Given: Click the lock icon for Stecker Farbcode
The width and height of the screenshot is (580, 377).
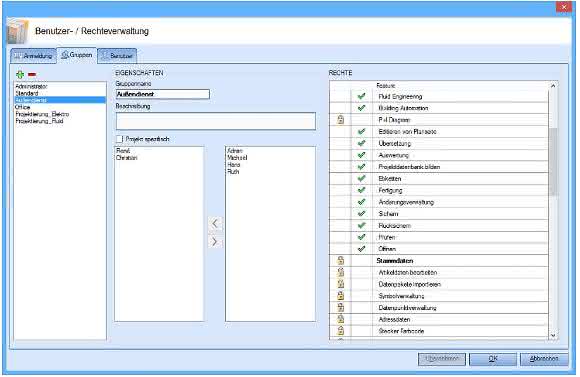Looking at the screenshot, I should tap(341, 331).
